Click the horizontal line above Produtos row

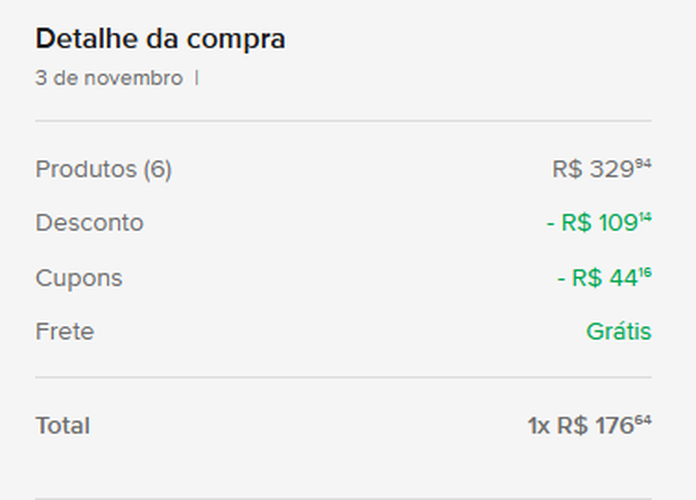343,121
